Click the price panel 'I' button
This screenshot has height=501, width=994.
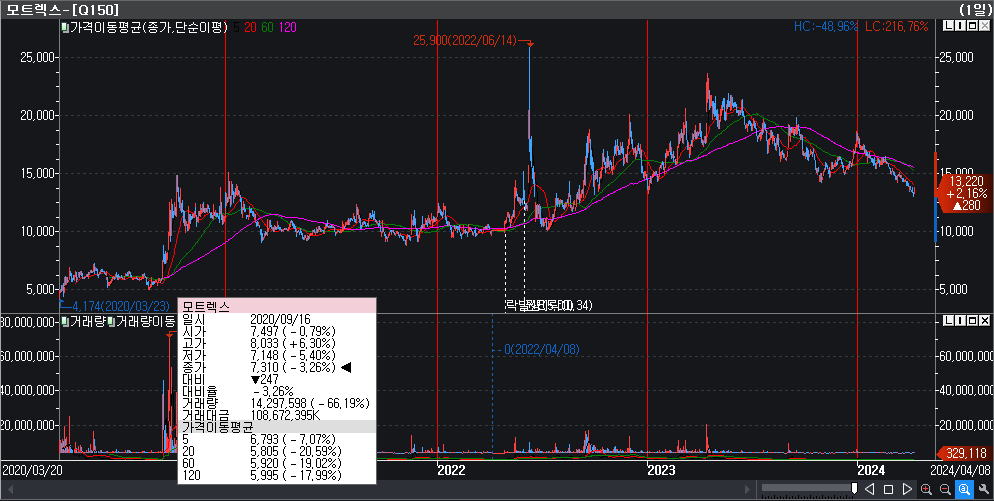[960, 26]
